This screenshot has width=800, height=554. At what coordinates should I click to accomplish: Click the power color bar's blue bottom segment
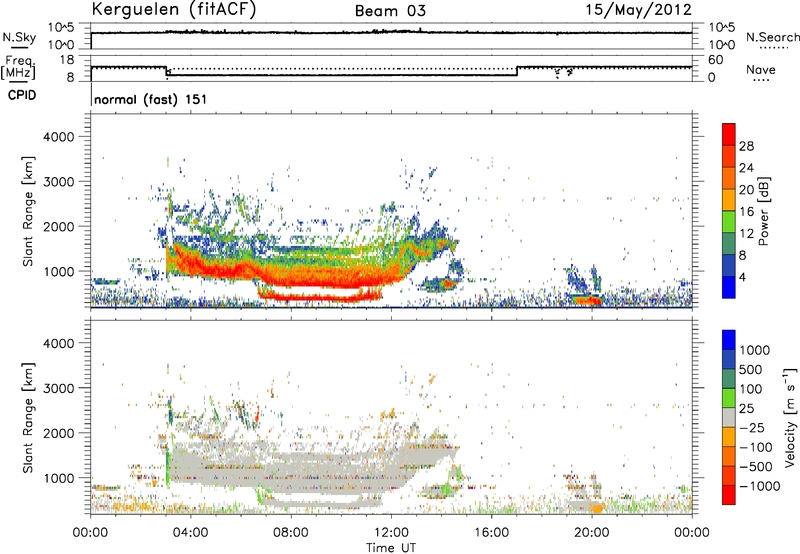pyautogui.click(x=729, y=287)
